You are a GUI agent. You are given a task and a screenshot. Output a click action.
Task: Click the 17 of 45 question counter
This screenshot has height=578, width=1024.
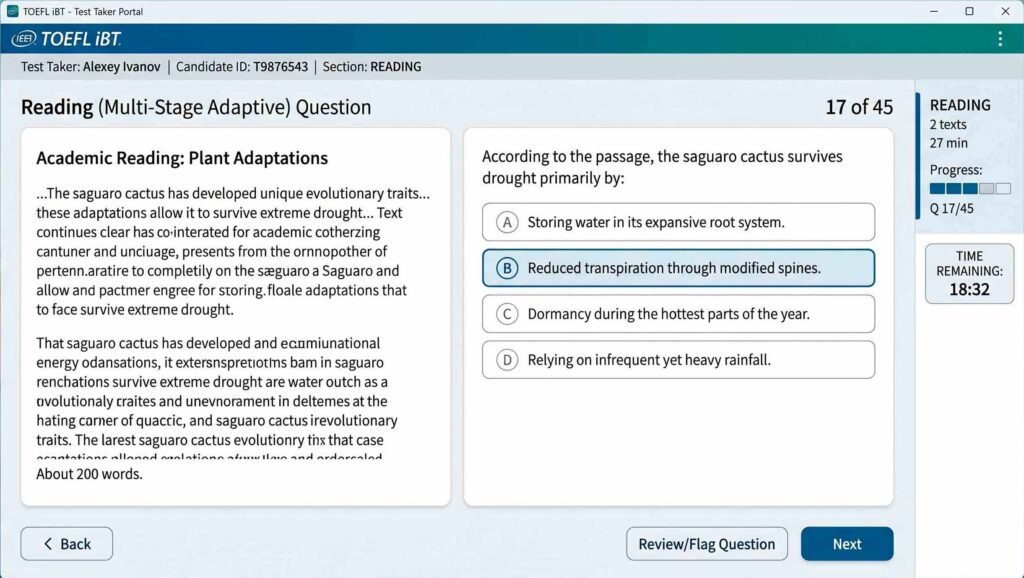coord(859,107)
